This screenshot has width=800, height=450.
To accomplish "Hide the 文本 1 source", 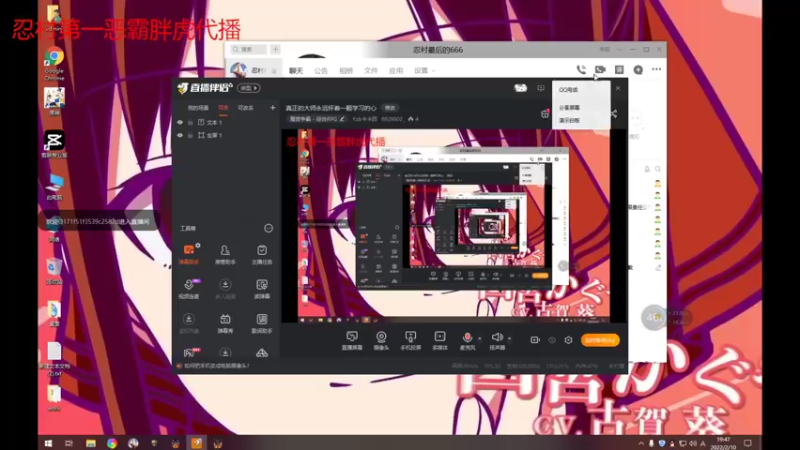I will [180, 122].
